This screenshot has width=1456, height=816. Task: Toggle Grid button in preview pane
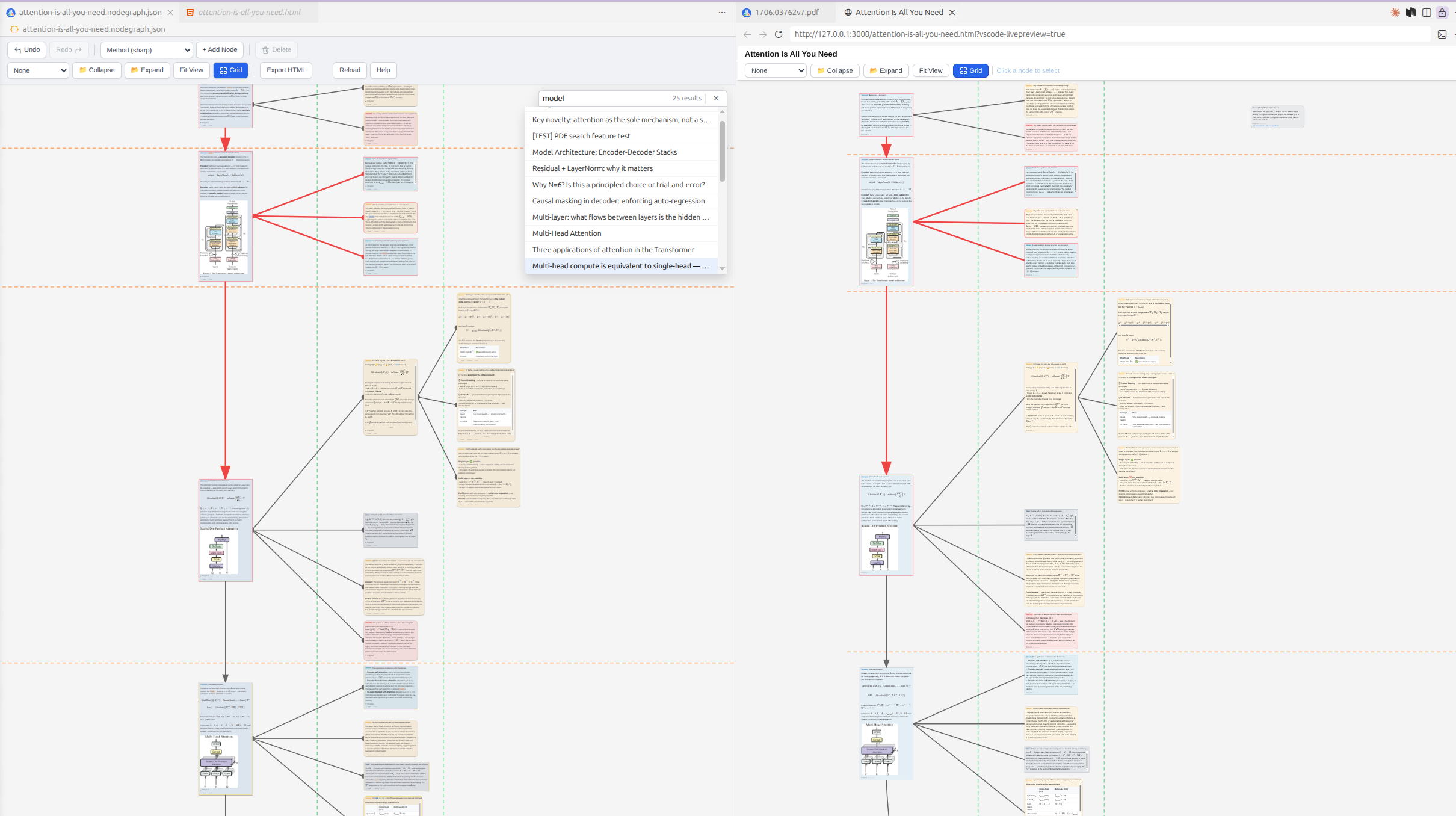(970, 71)
